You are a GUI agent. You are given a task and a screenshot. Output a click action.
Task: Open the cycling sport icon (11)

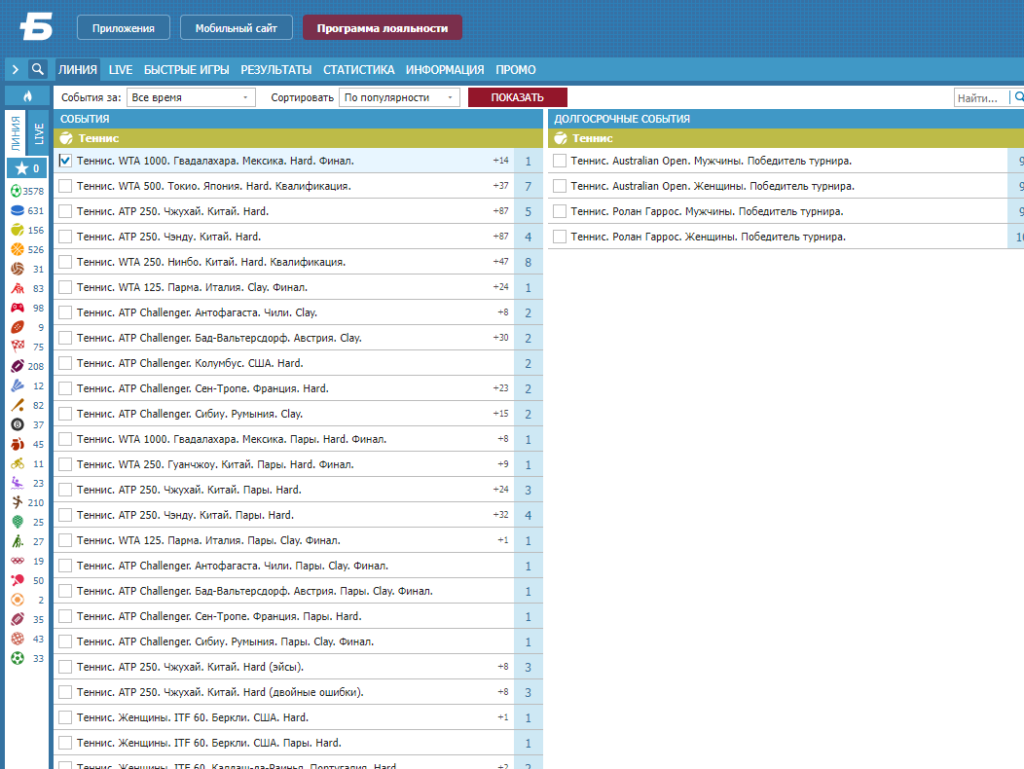pyautogui.click(x=17, y=463)
